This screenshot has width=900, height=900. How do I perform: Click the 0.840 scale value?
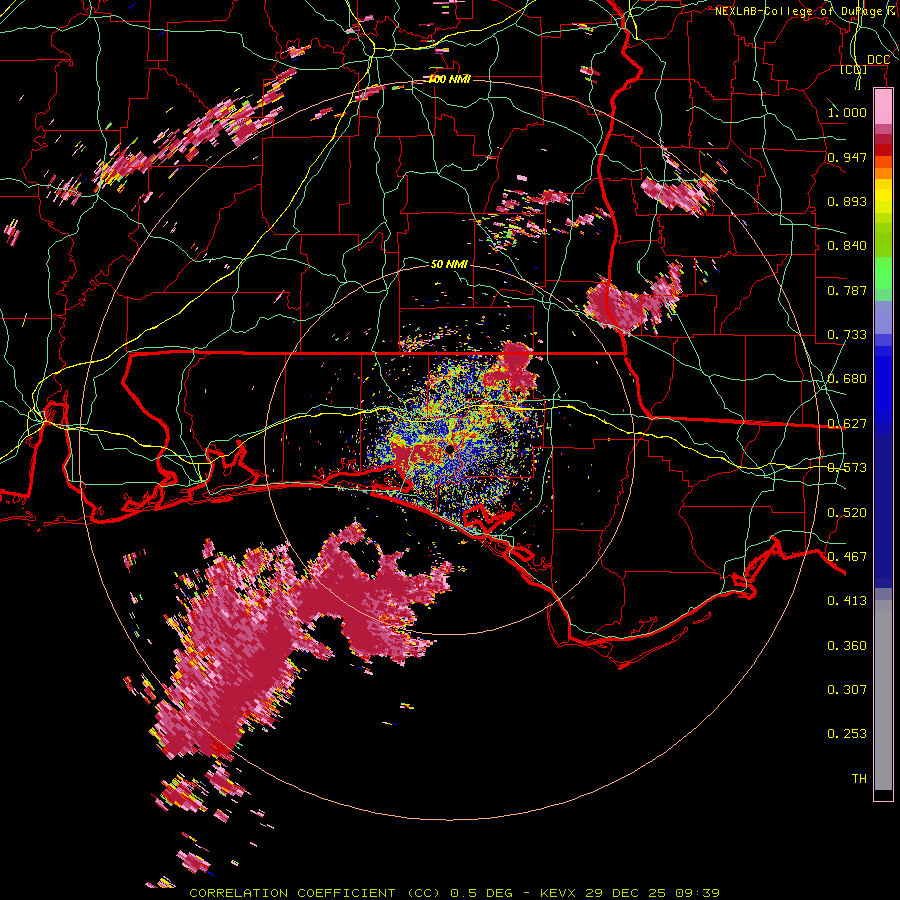point(847,245)
